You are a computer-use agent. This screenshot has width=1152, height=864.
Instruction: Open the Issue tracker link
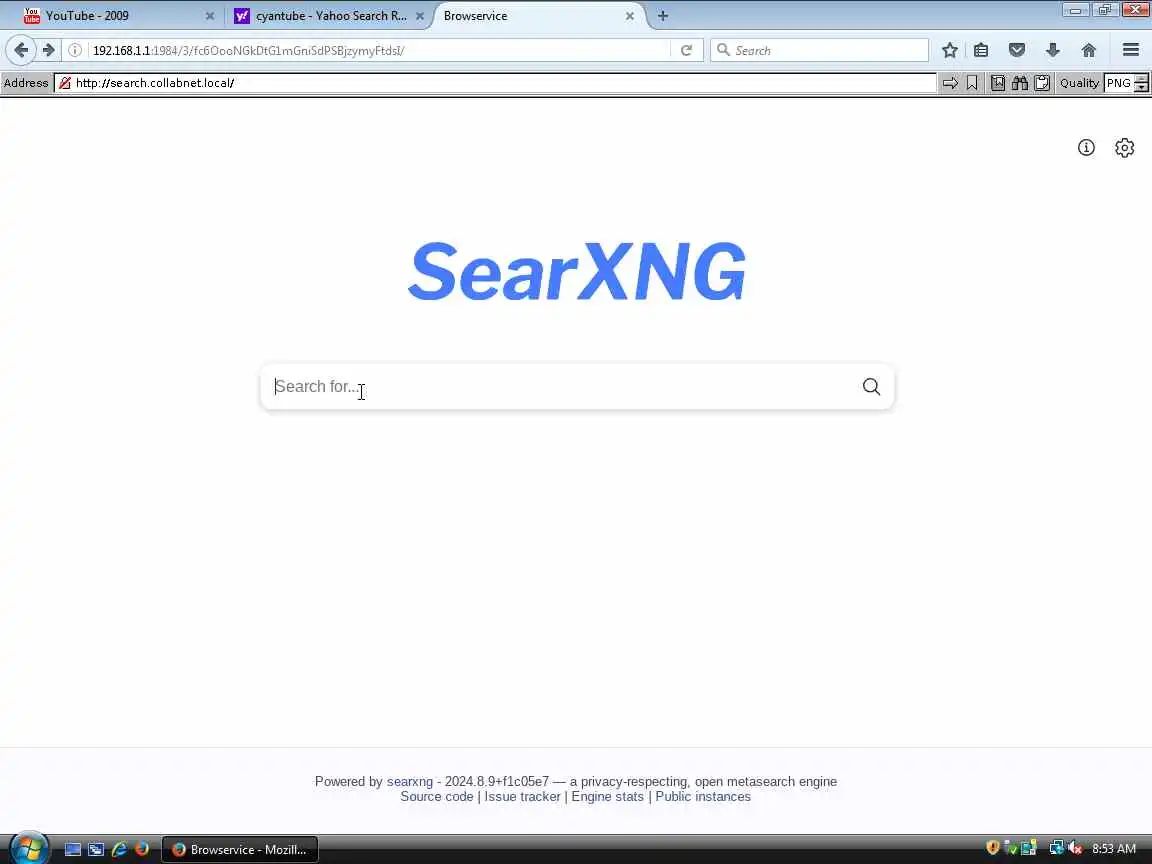coord(522,797)
